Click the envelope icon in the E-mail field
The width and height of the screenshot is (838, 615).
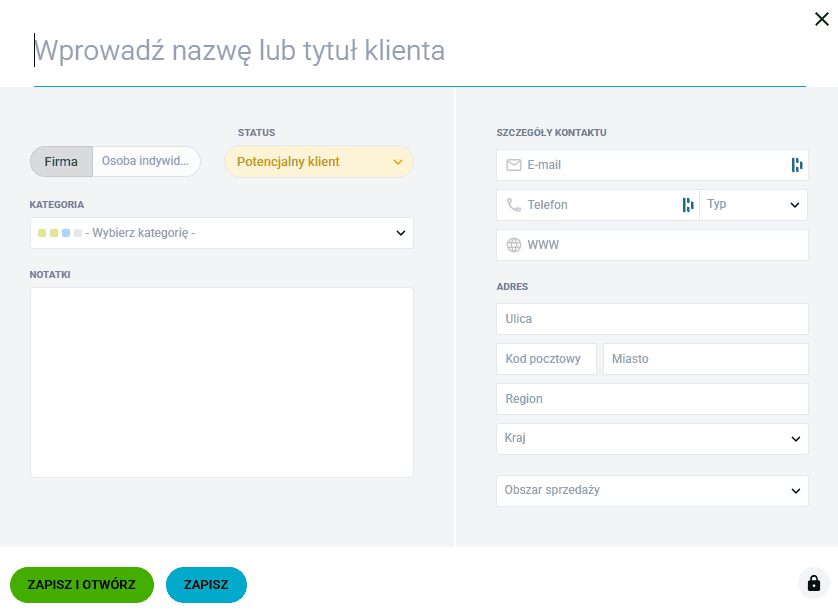516,165
